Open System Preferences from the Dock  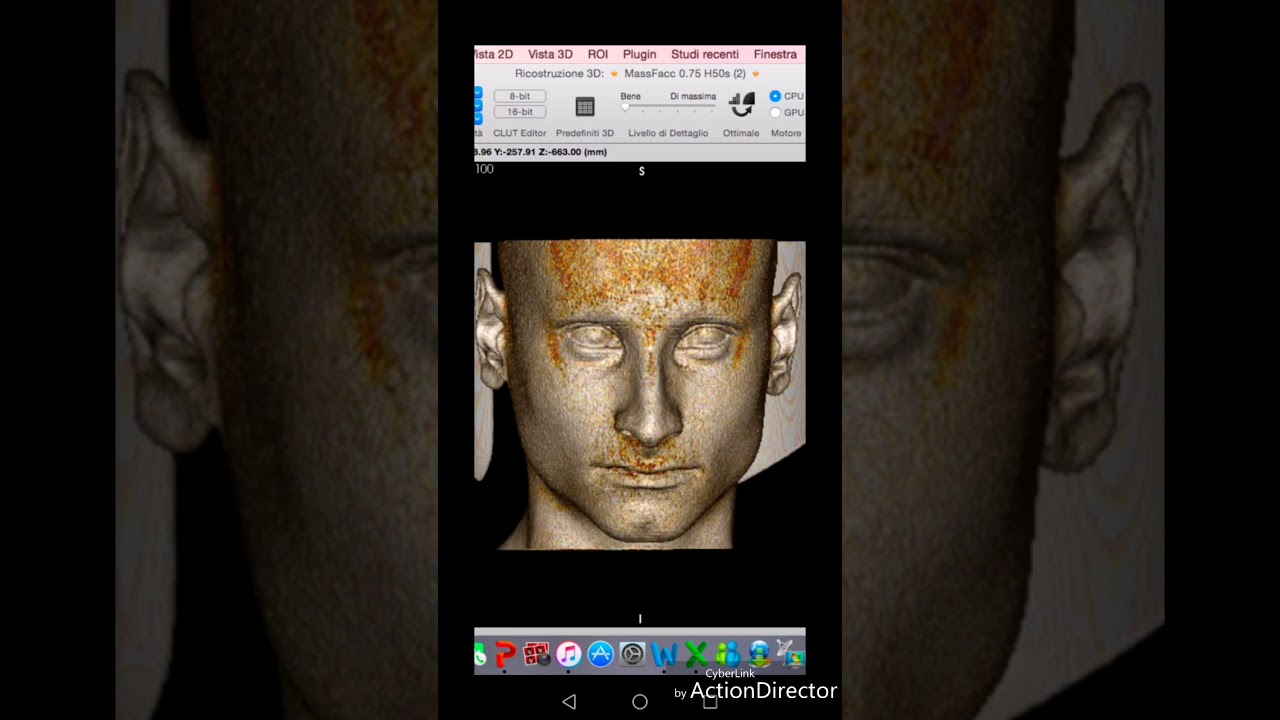pos(633,655)
